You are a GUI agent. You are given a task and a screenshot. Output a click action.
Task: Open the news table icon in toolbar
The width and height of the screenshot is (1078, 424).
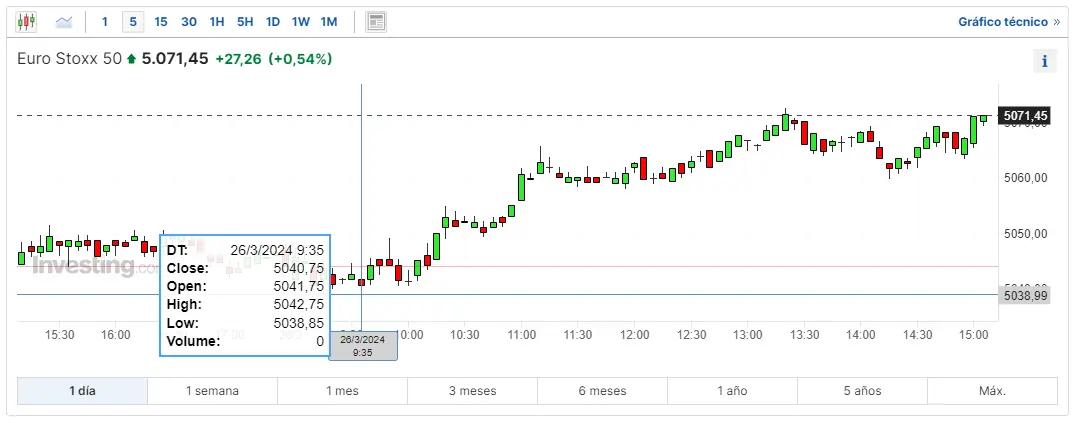[x=375, y=22]
